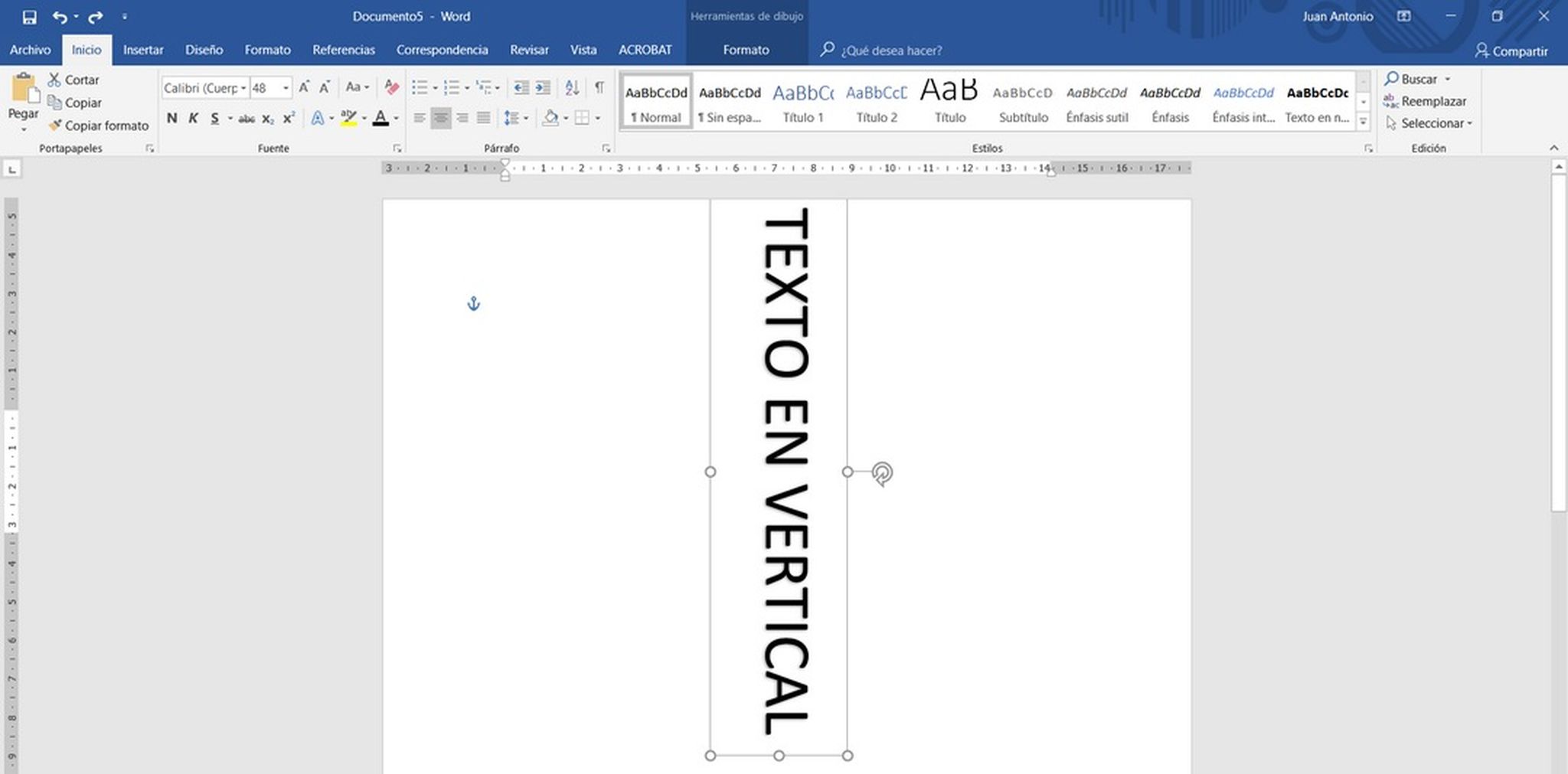Click the superscript x² icon

(288, 119)
